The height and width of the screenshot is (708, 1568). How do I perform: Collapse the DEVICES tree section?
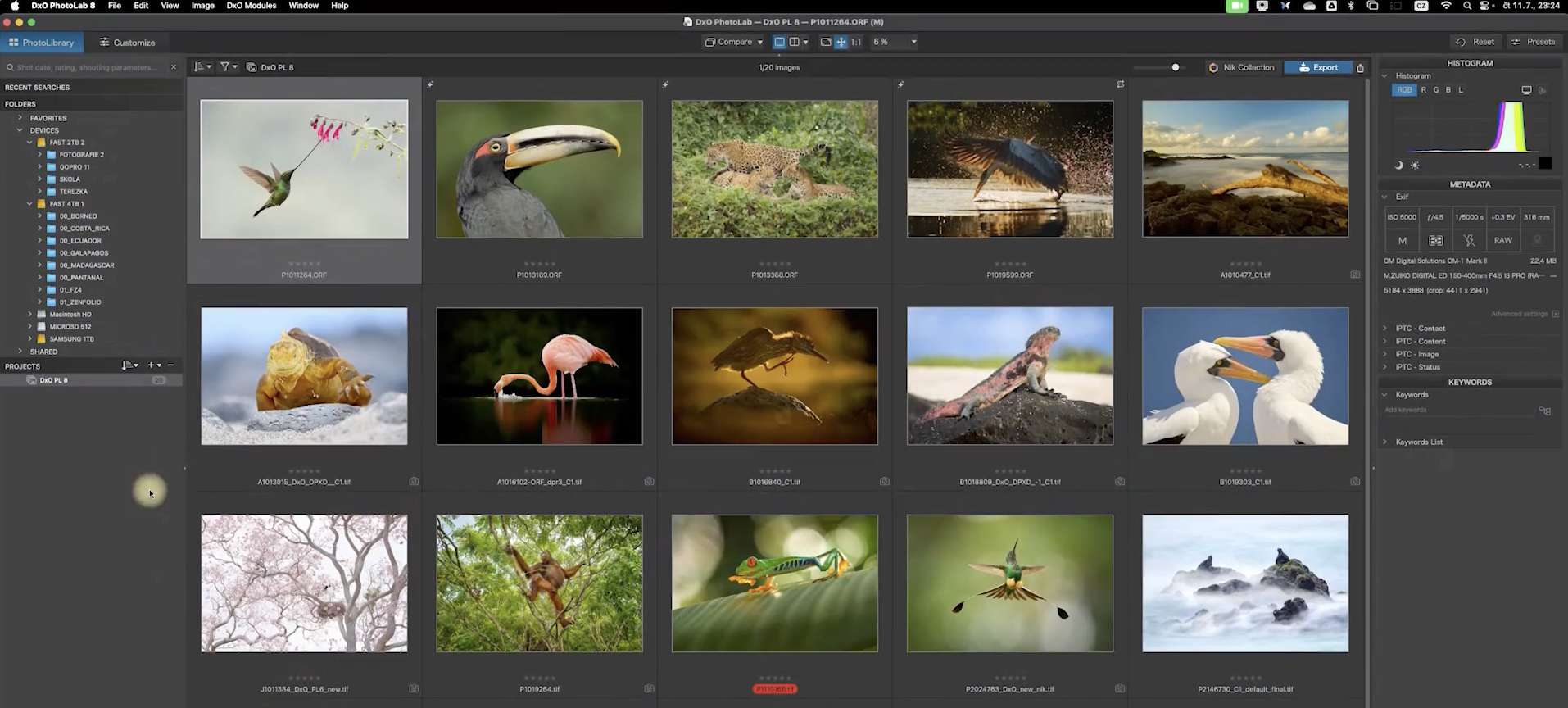pos(20,130)
